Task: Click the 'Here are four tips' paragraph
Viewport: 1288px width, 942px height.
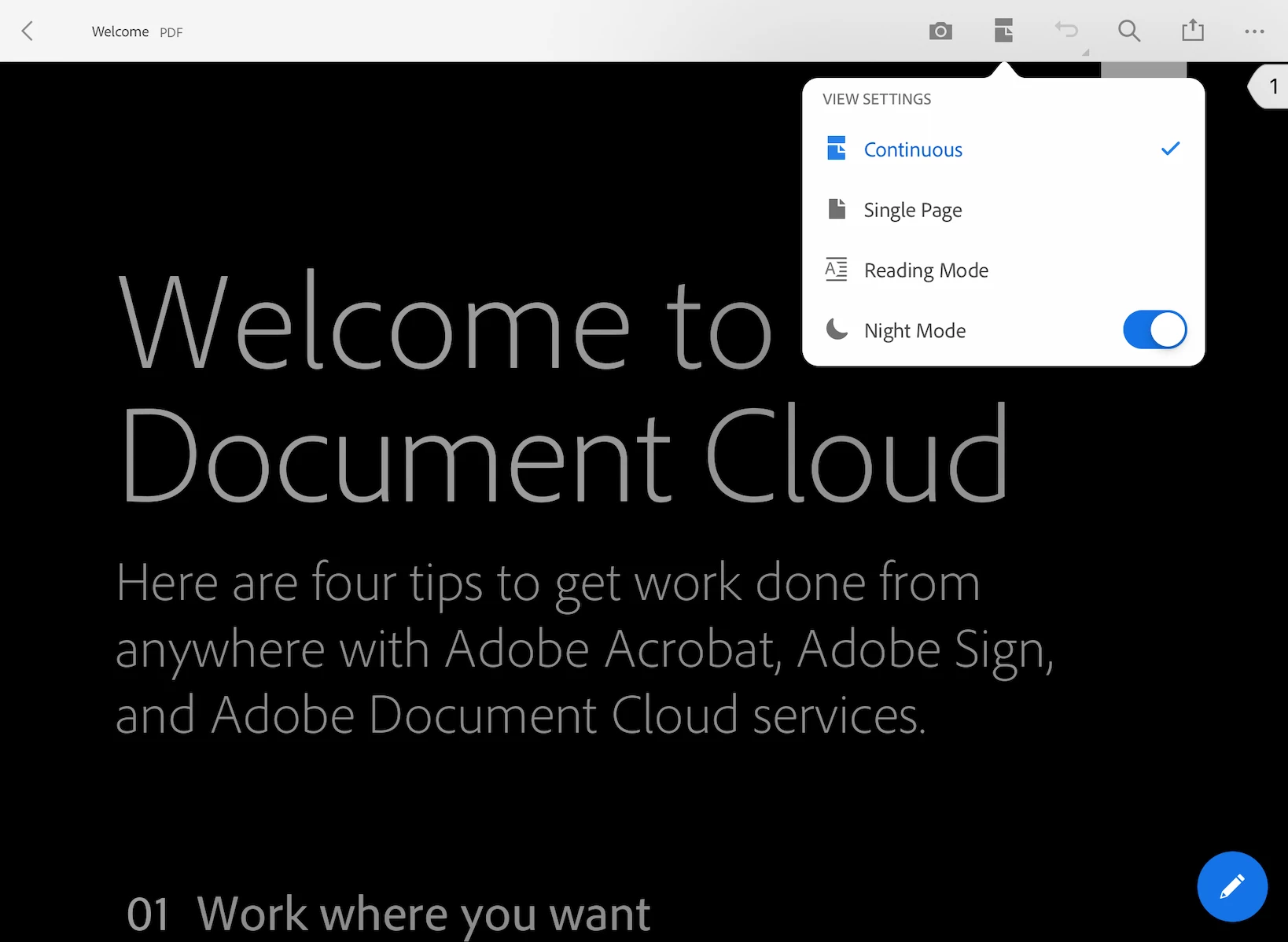Action: pos(584,648)
